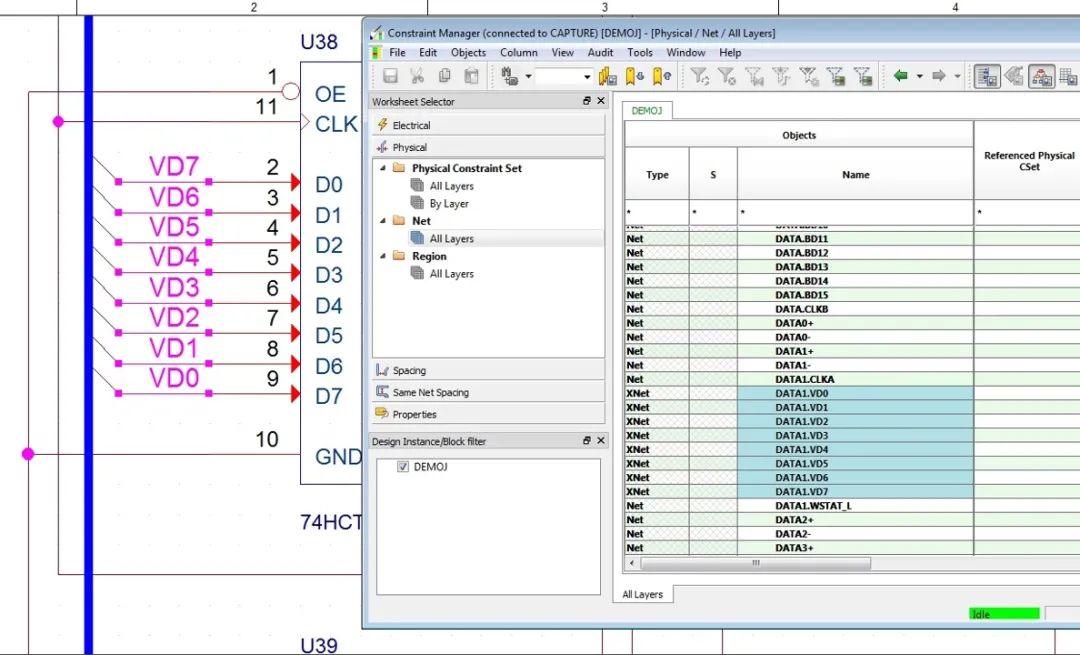Select the Physical worksheet section

coord(488,147)
